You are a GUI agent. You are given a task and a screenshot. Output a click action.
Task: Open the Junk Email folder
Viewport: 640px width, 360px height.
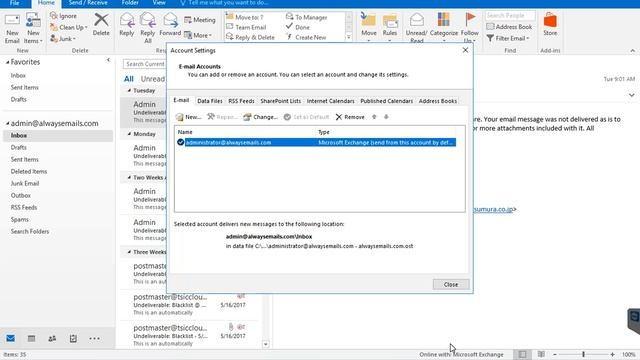pyautogui.click(x=24, y=183)
